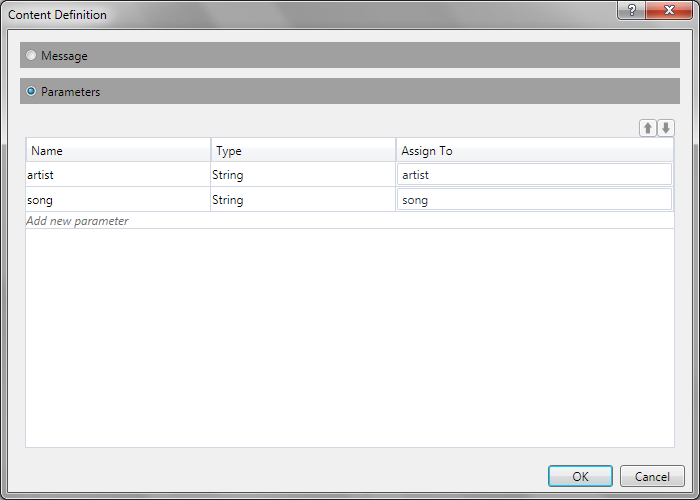Screen dimensions: 700x500
Task: Move selected parameter down with arrow icon
Action: click(666, 128)
